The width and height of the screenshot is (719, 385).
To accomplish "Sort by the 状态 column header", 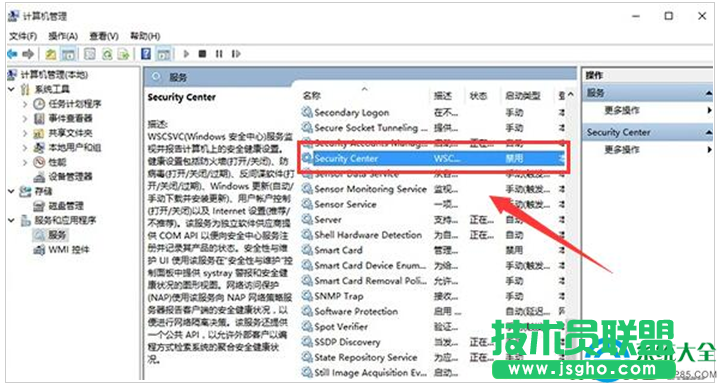I will tap(478, 96).
